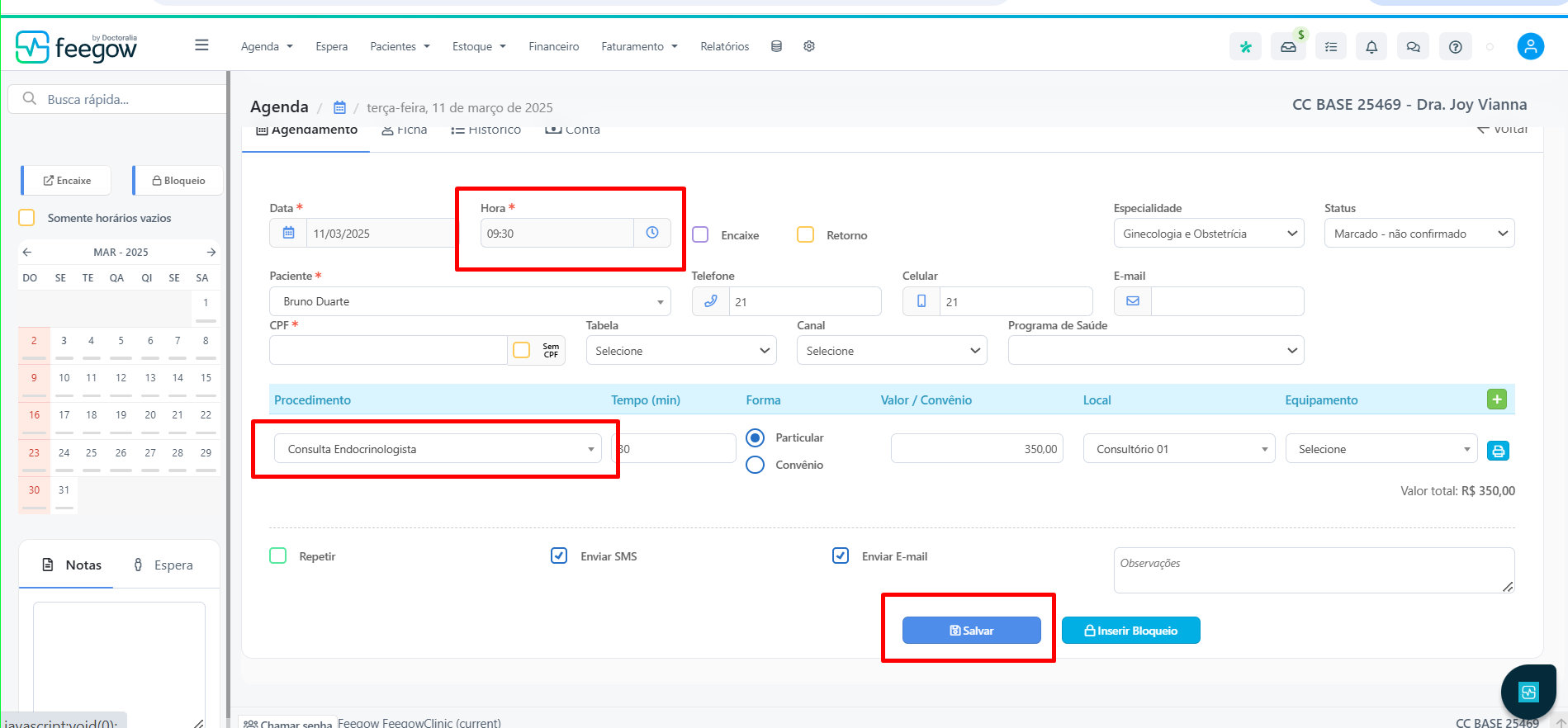Open Relatórios menu item
This screenshot has height=728, width=1568.
tap(725, 46)
